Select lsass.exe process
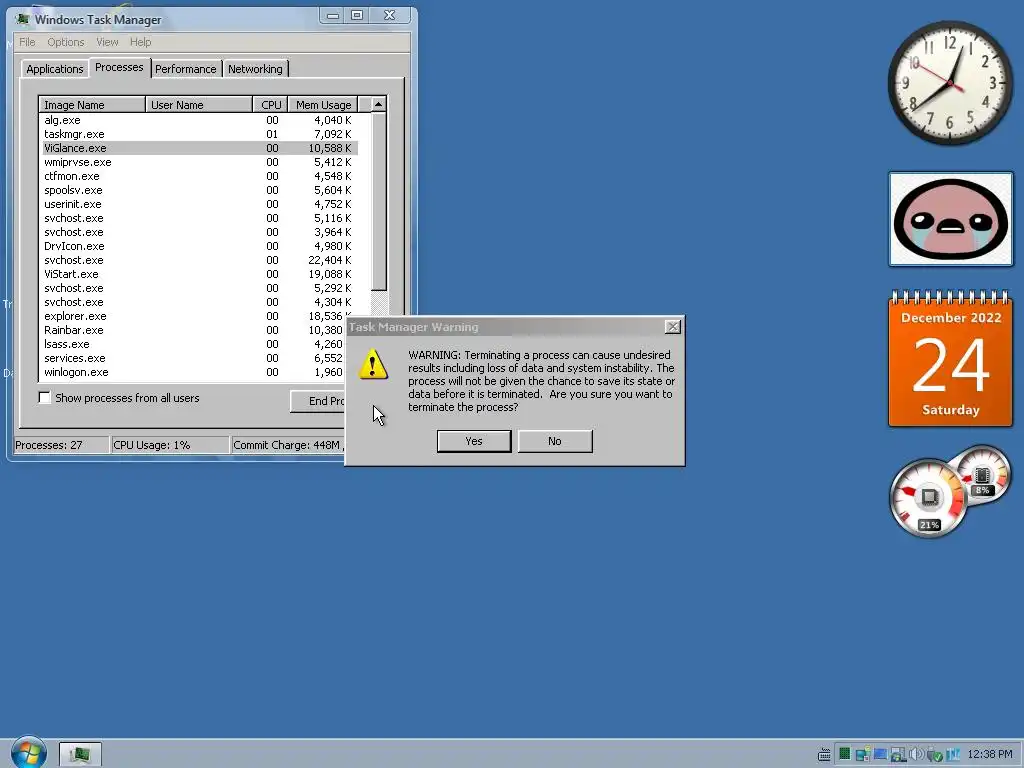Screen dimensions: 1024x768 pyautogui.click(x=194, y=344)
